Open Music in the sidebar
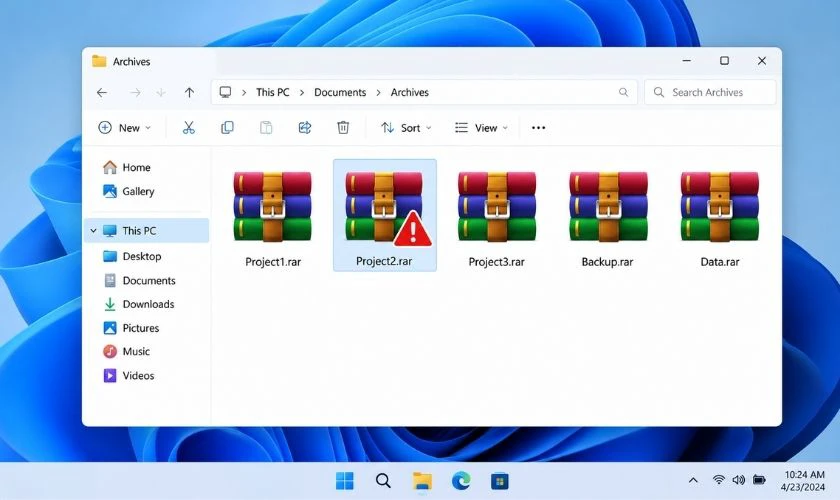The image size is (840, 500). [x=126, y=352]
